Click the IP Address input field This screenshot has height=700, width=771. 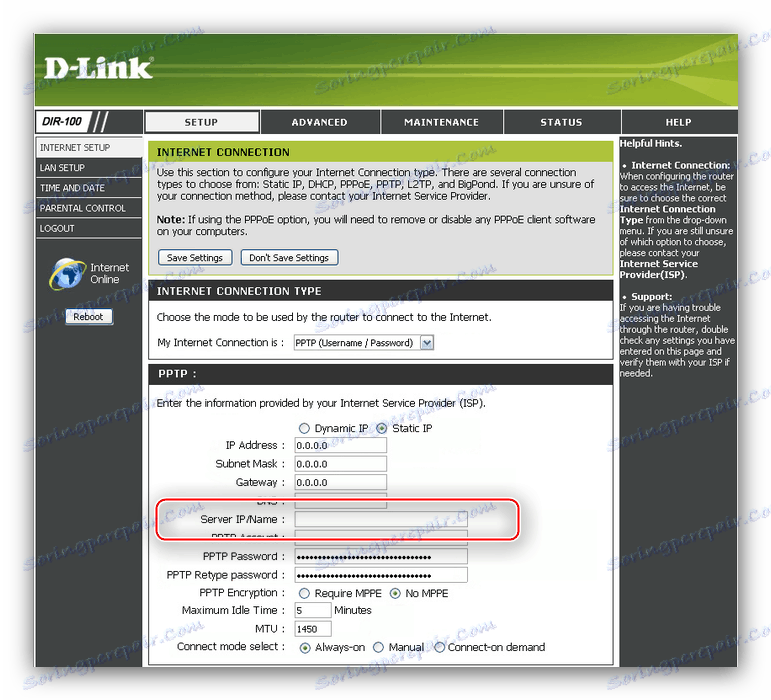tap(340, 445)
